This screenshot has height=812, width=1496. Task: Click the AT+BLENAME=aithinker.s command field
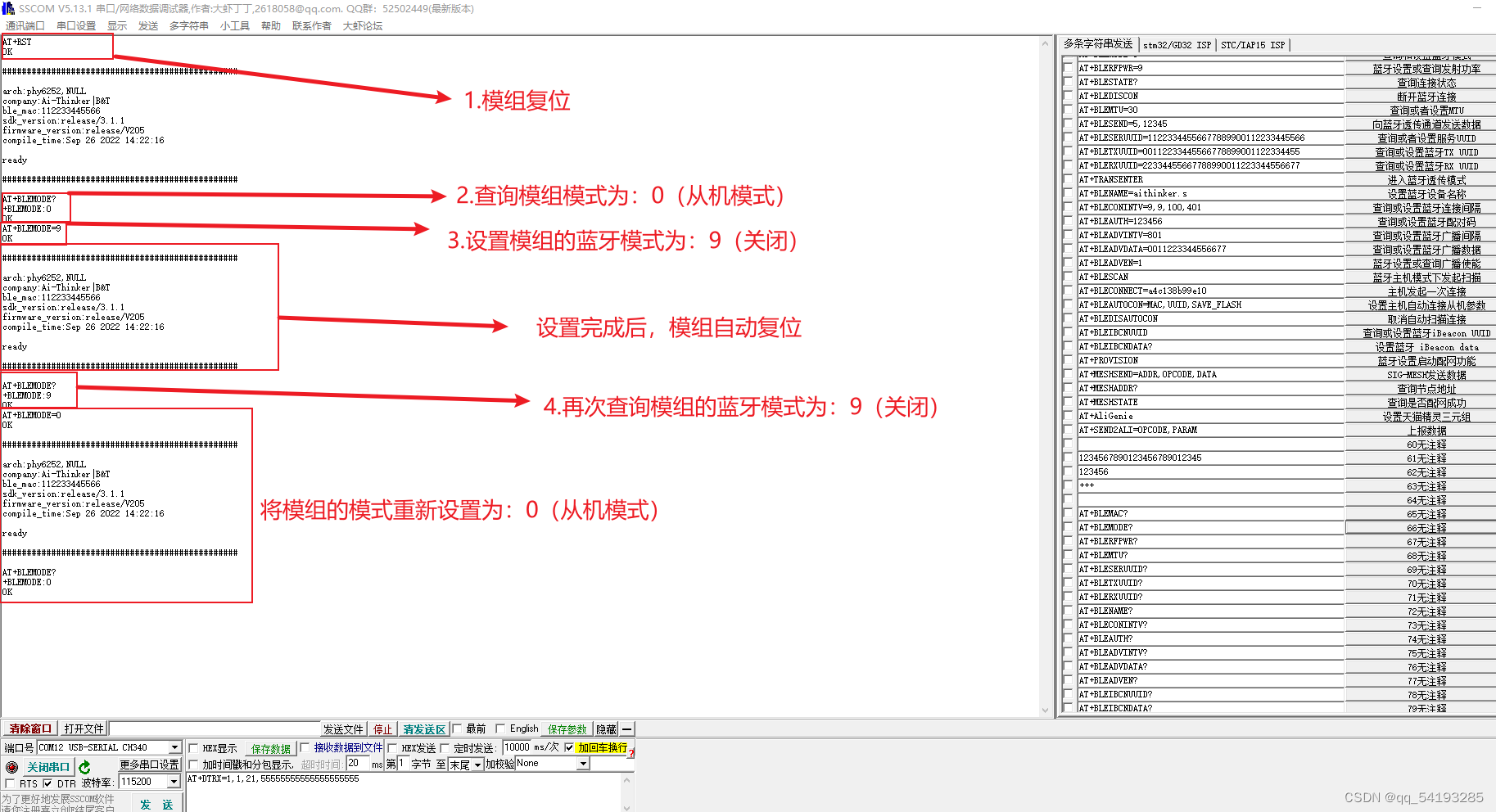[x=1210, y=193]
